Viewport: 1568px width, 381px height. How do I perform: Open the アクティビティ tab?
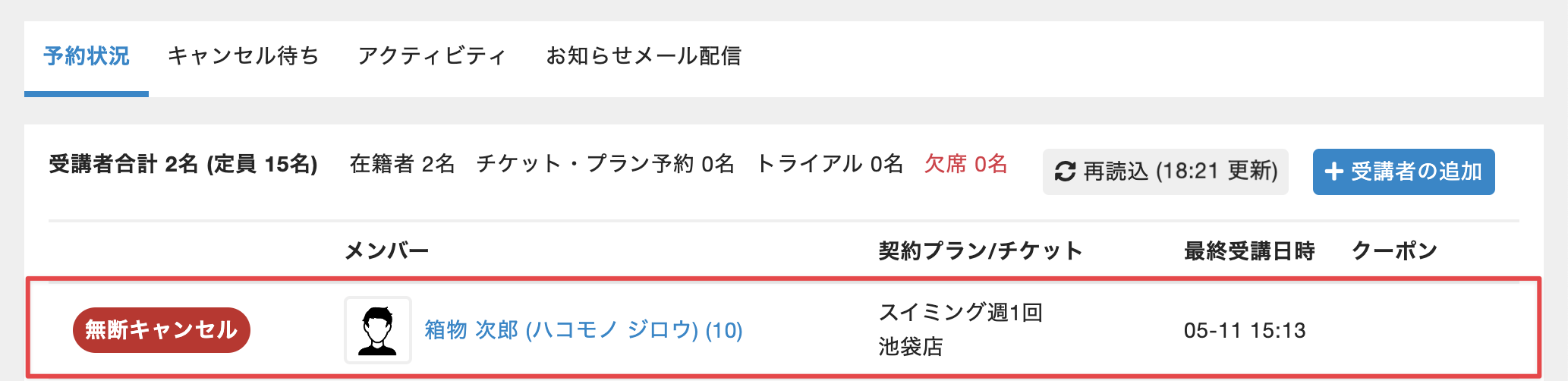pyautogui.click(x=432, y=56)
